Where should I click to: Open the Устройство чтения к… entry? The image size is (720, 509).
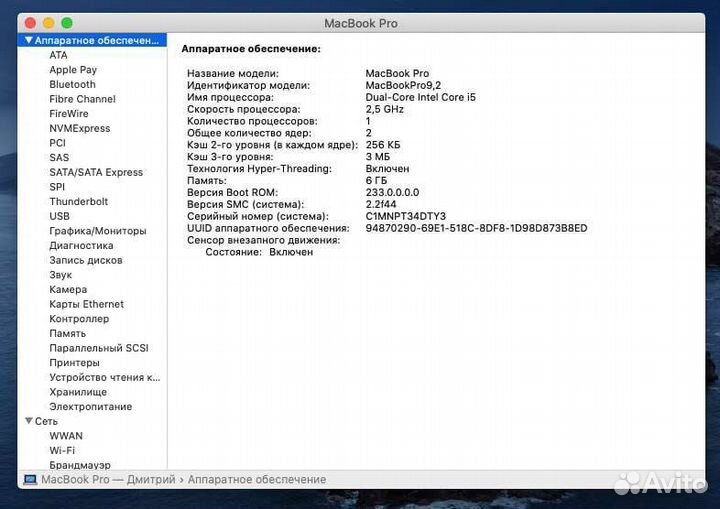[105, 378]
